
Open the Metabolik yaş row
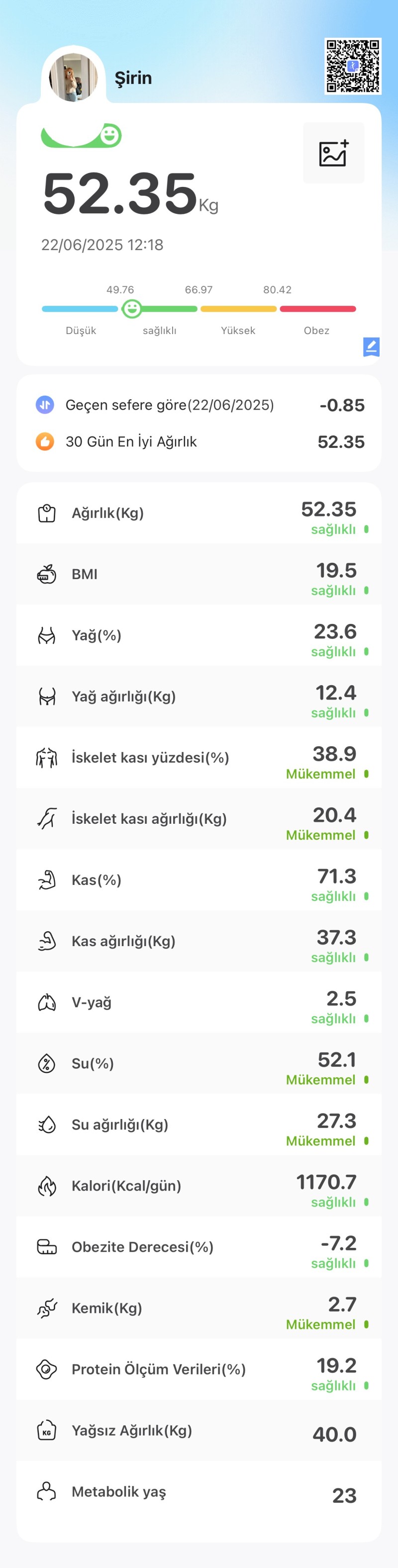(199, 1492)
